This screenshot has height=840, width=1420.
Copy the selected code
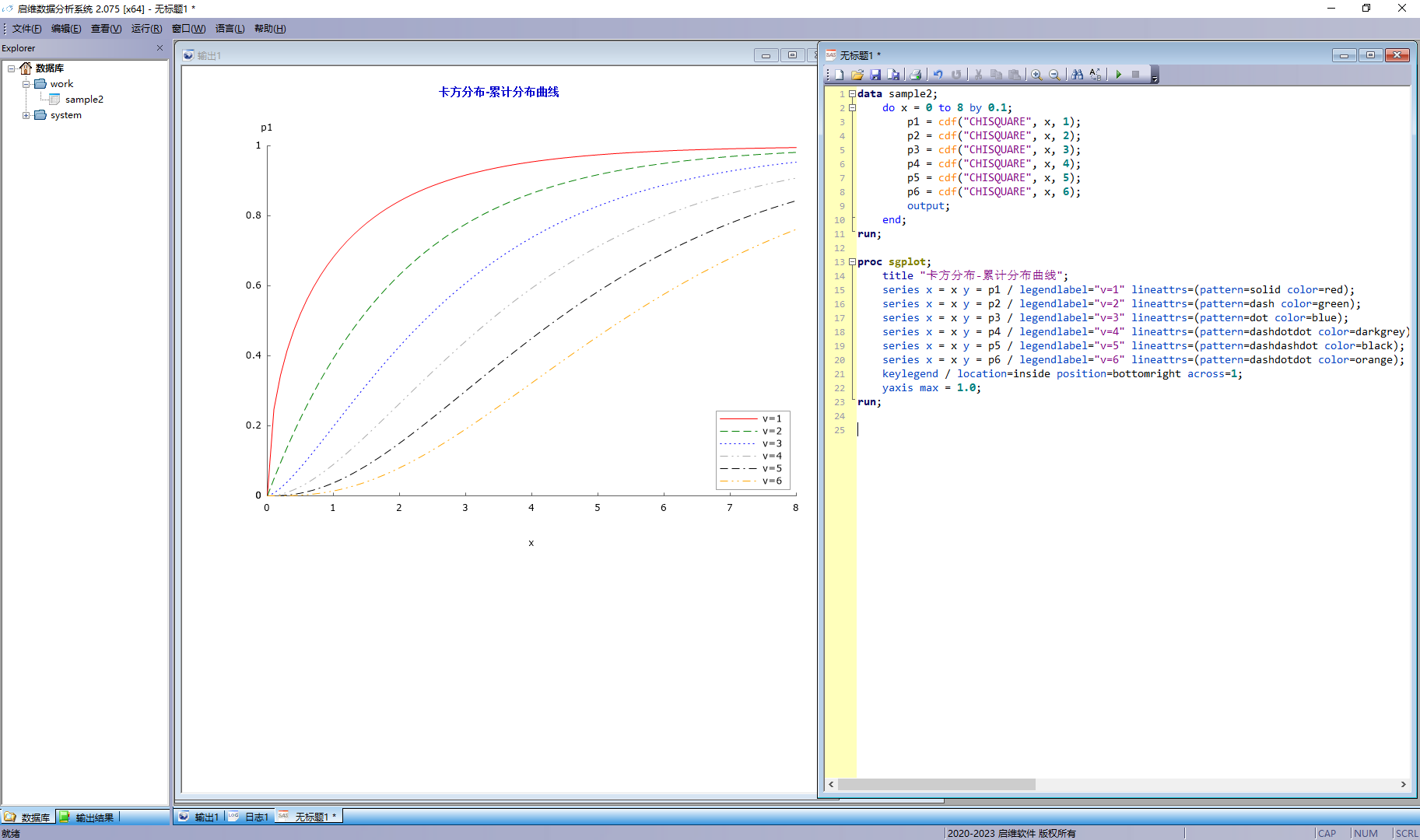click(996, 75)
